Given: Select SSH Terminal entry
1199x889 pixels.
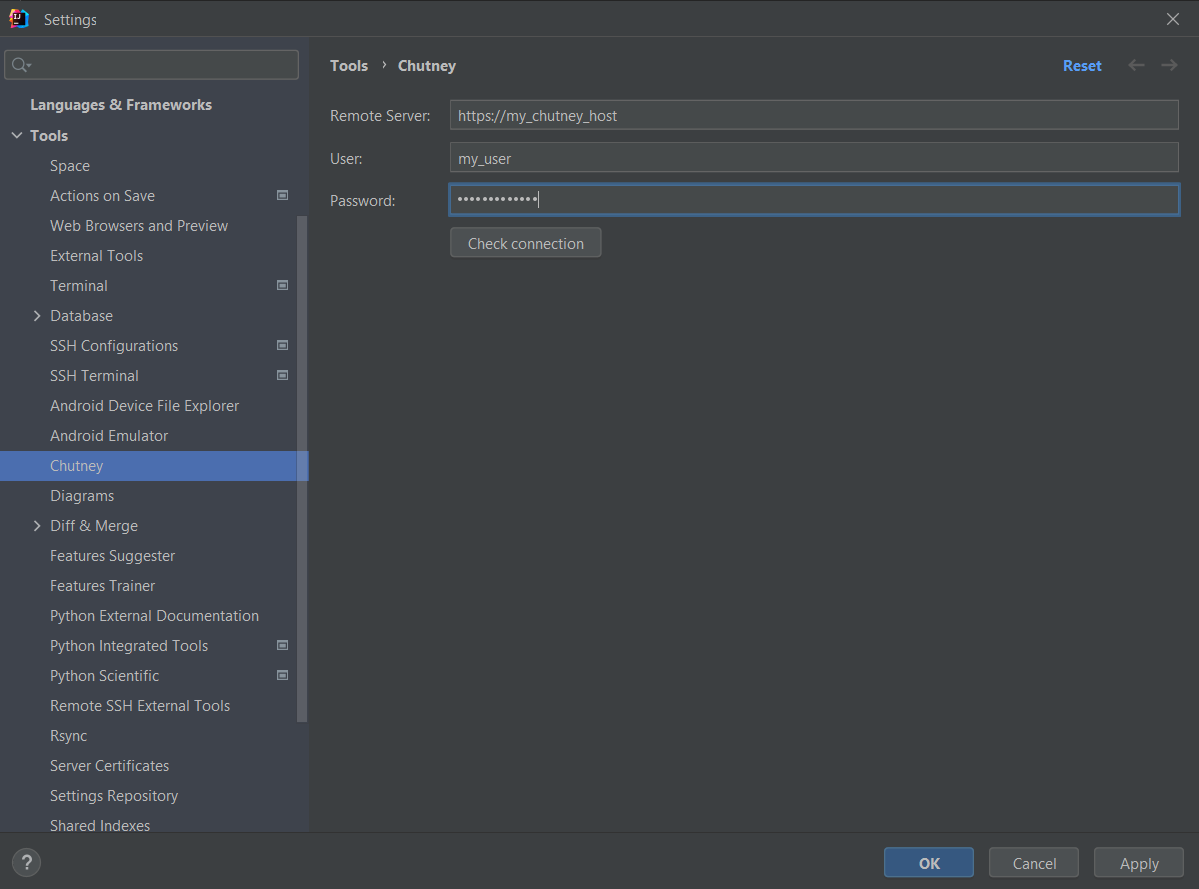Looking at the screenshot, I should coord(94,375).
